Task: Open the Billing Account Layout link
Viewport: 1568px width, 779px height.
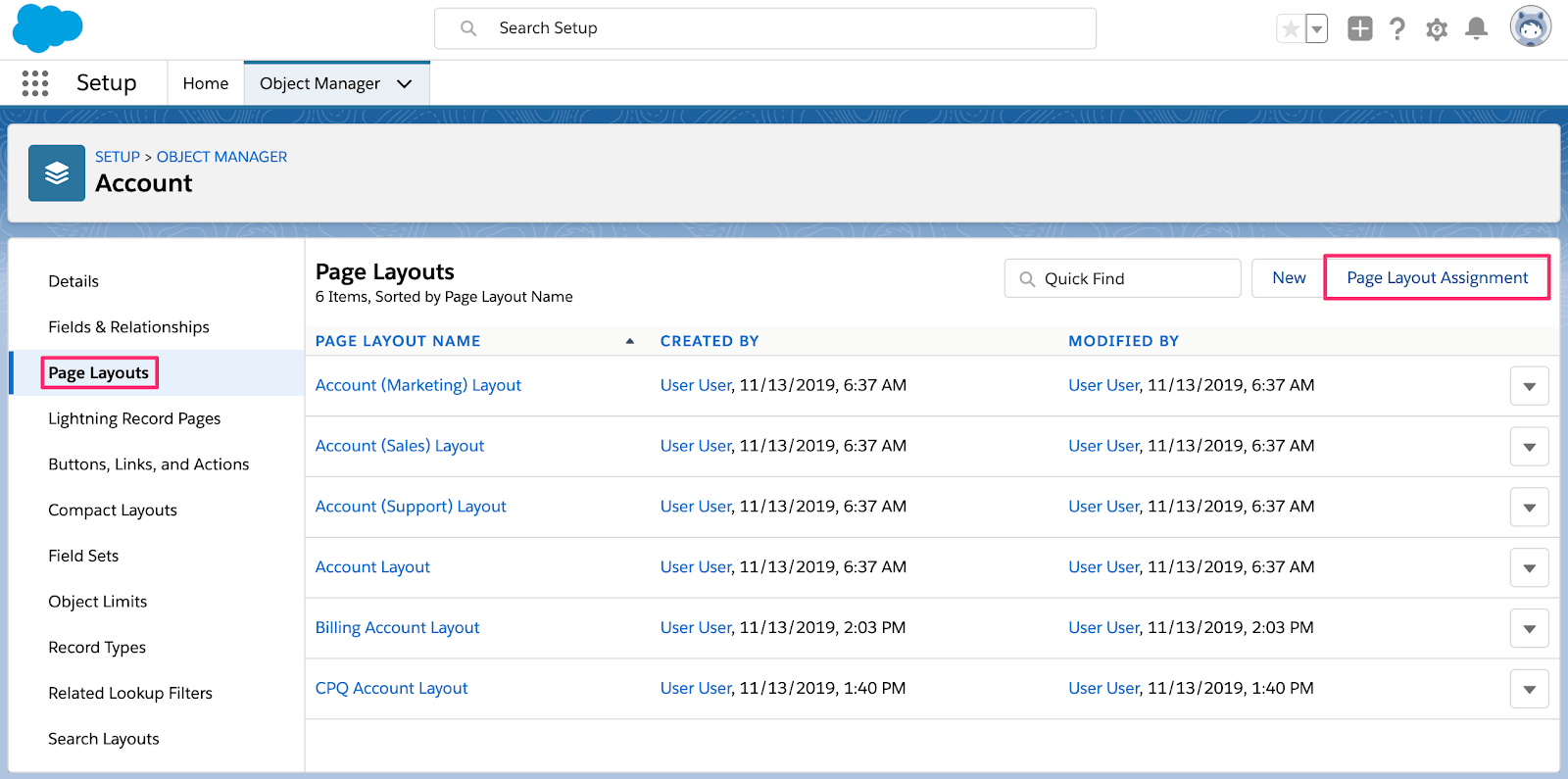Action: coord(397,628)
